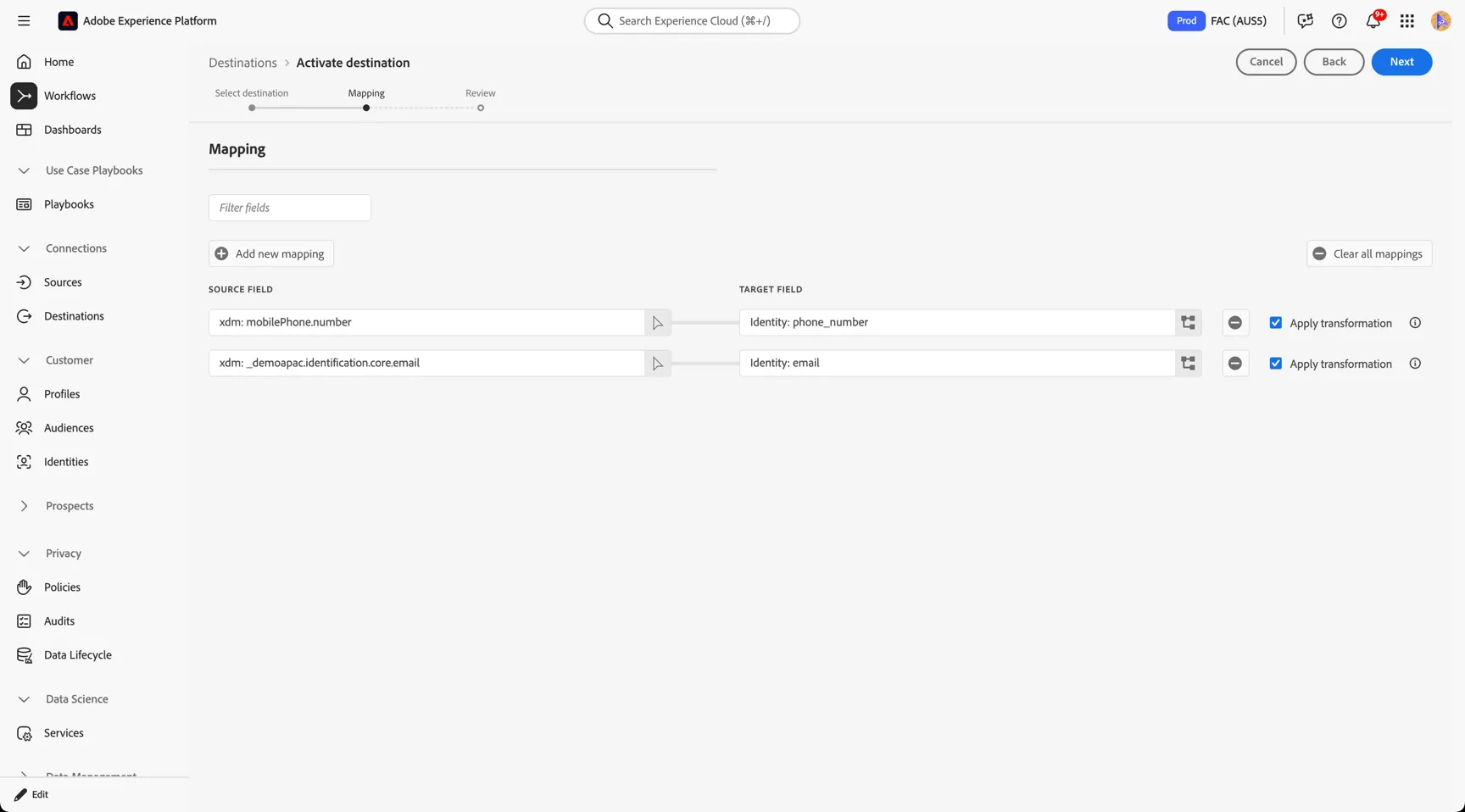The width and height of the screenshot is (1465, 812).
Task: Focus the Search Experience Cloud box
Action: click(692, 20)
